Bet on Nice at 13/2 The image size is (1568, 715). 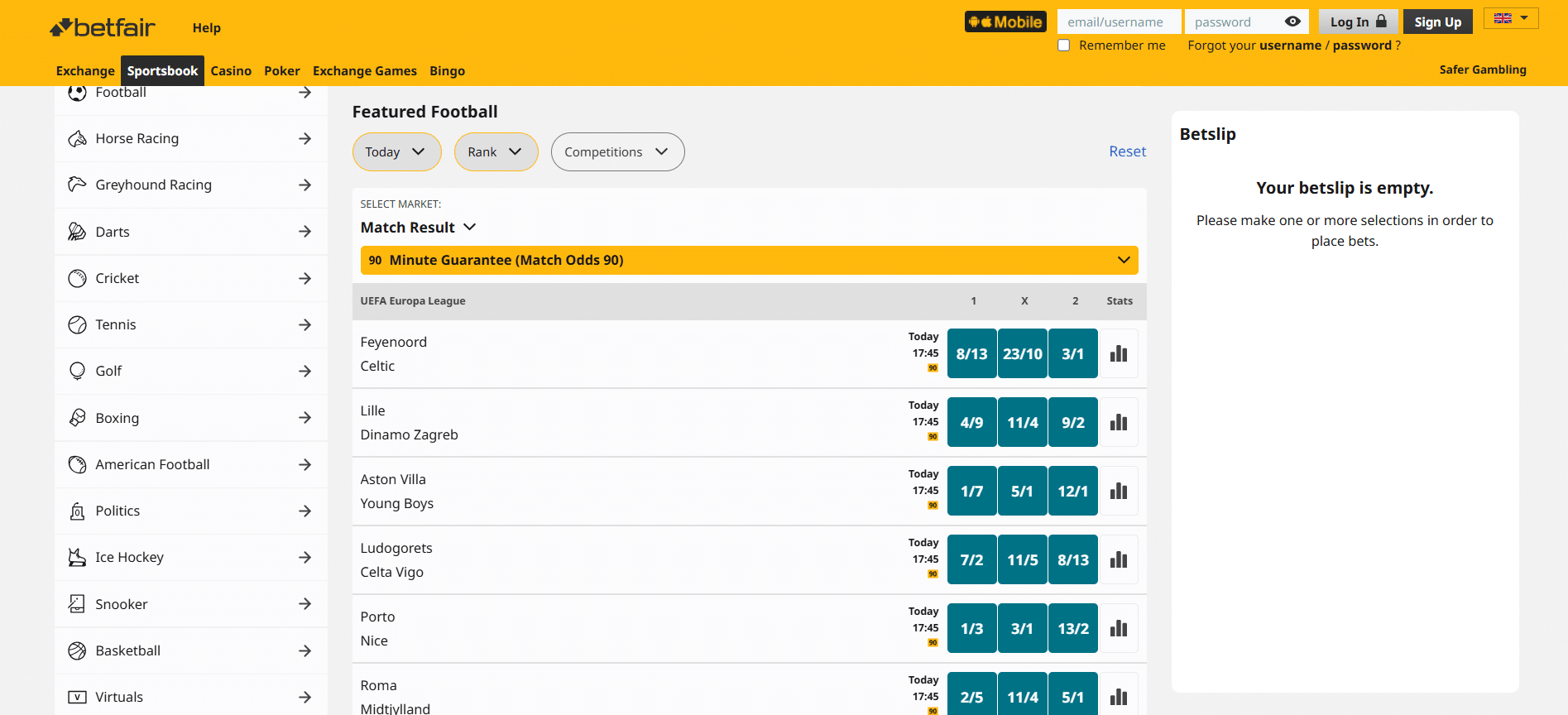point(1073,628)
